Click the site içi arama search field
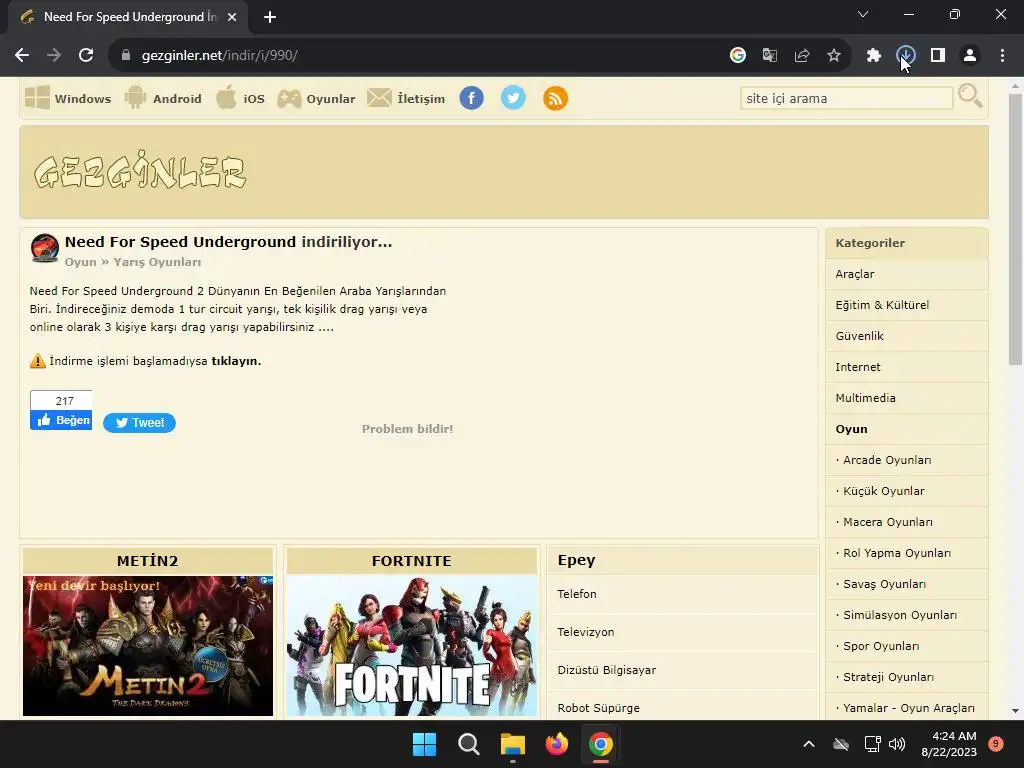The height and width of the screenshot is (768, 1024). 846,99
